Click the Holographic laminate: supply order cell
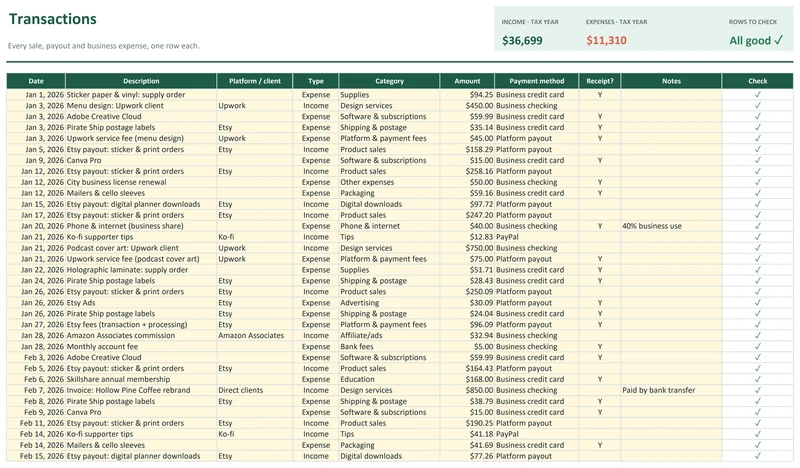The image size is (800, 468). [141, 270]
